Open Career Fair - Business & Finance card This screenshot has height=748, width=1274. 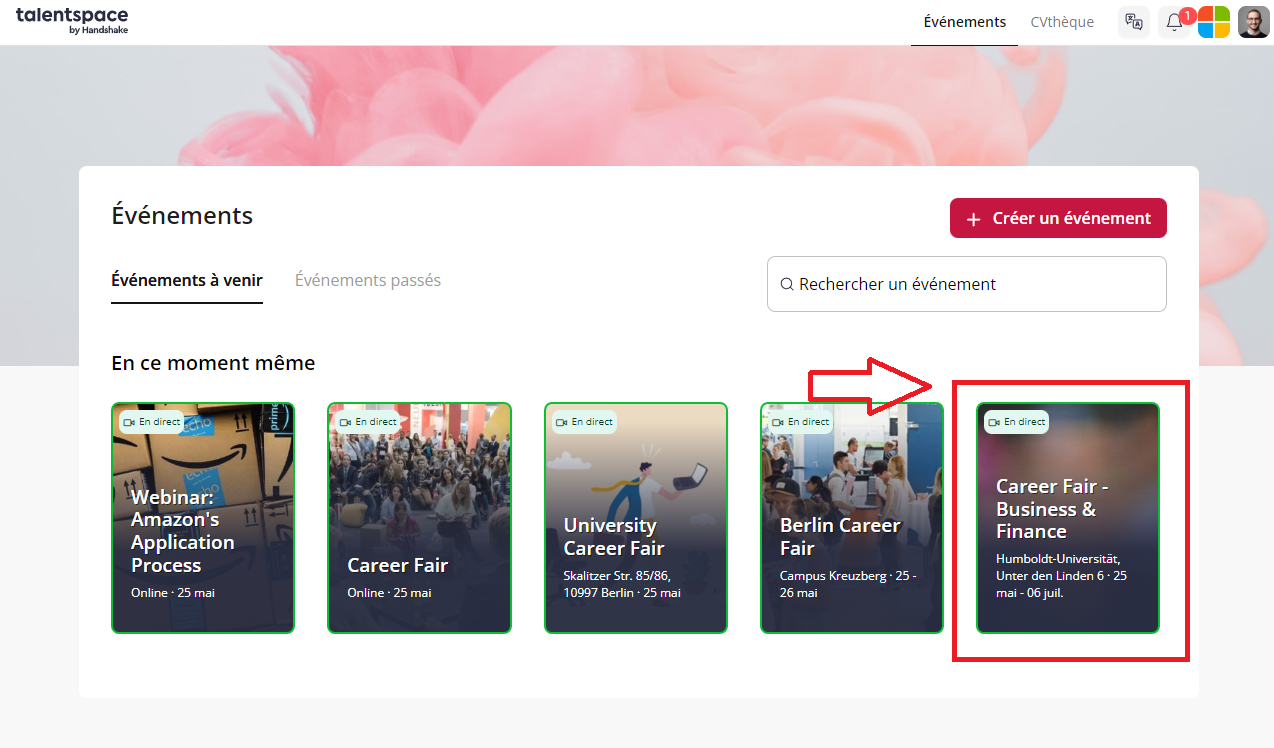pyautogui.click(x=1068, y=518)
